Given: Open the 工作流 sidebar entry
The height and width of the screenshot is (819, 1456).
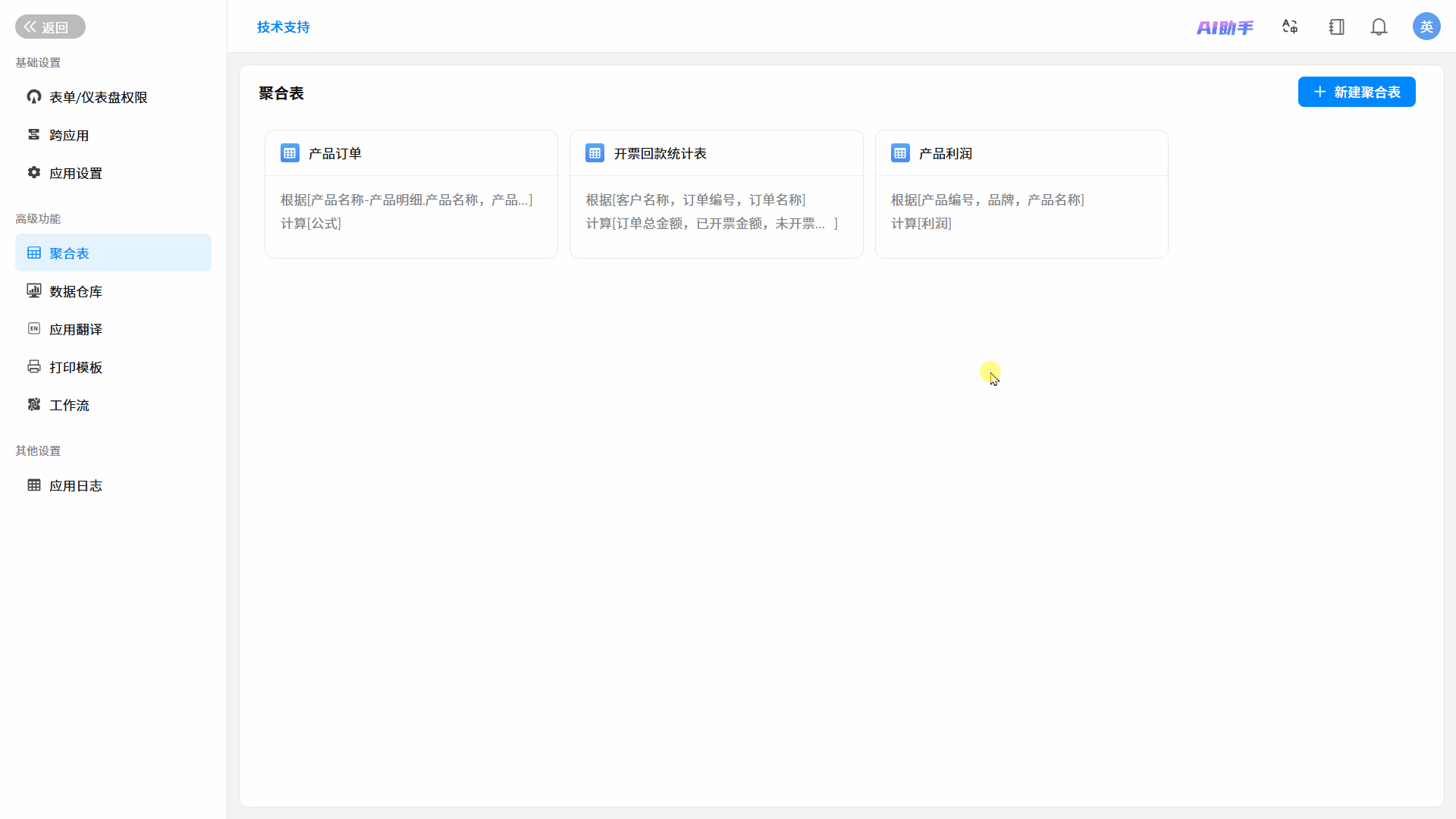Looking at the screenshot, I should pos(113,405).
